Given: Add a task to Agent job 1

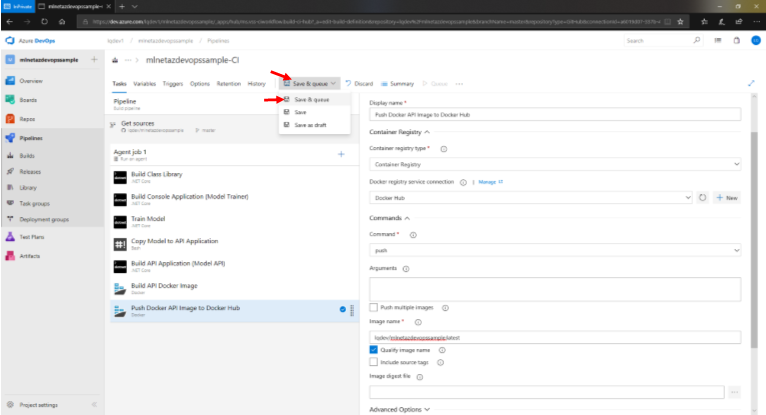Looking at the screenshot, I should pos(341,154).
